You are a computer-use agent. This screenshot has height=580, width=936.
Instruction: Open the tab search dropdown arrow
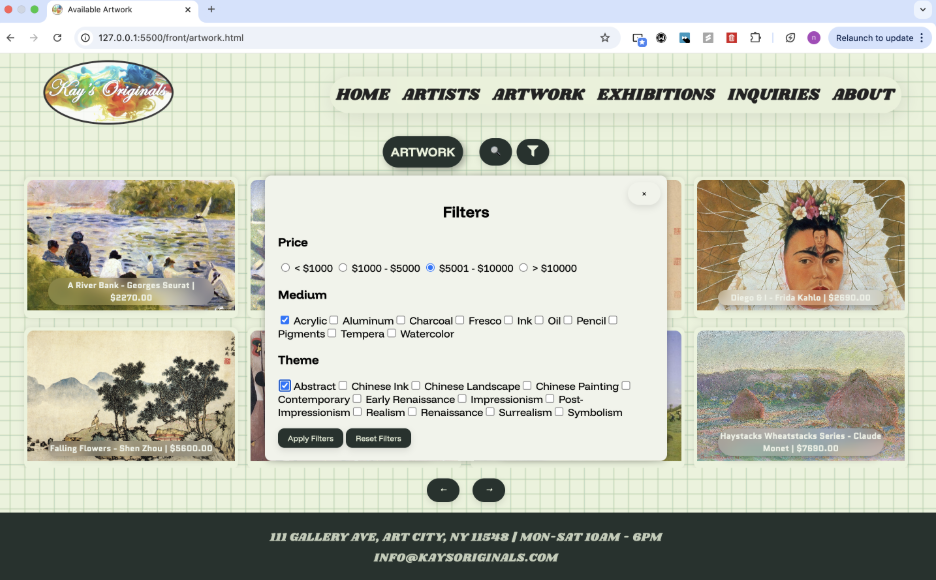tap(922, 10)
